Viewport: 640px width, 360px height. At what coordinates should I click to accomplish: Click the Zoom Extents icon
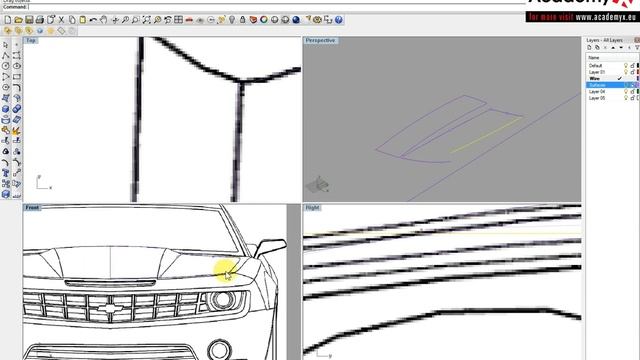coord(147,20)
